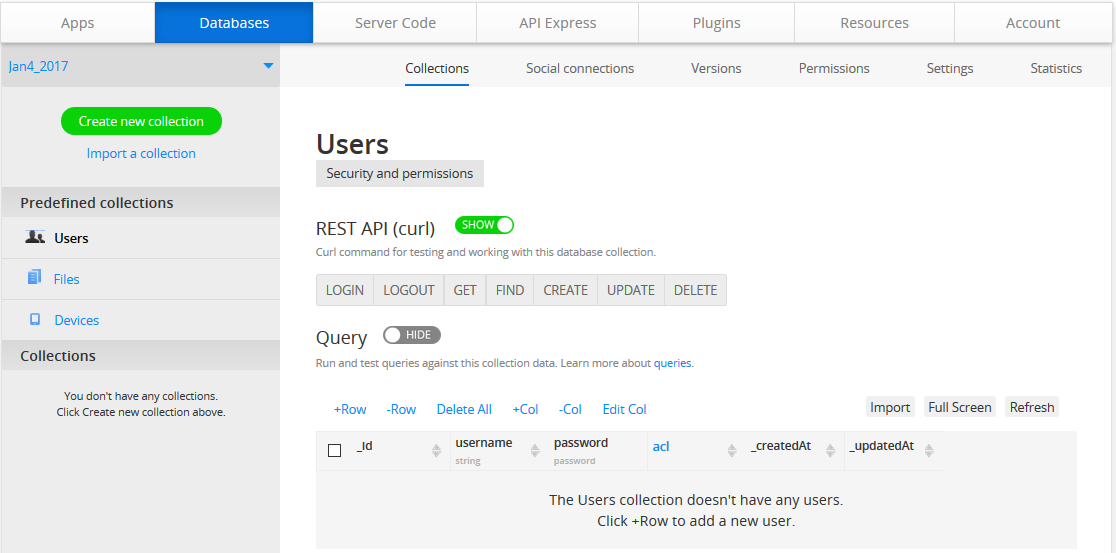Image resolution: width=1116 pixels, height=553 pixels.
Task: Toggle the Query HIDE switch
Action: tap(412, 335)
